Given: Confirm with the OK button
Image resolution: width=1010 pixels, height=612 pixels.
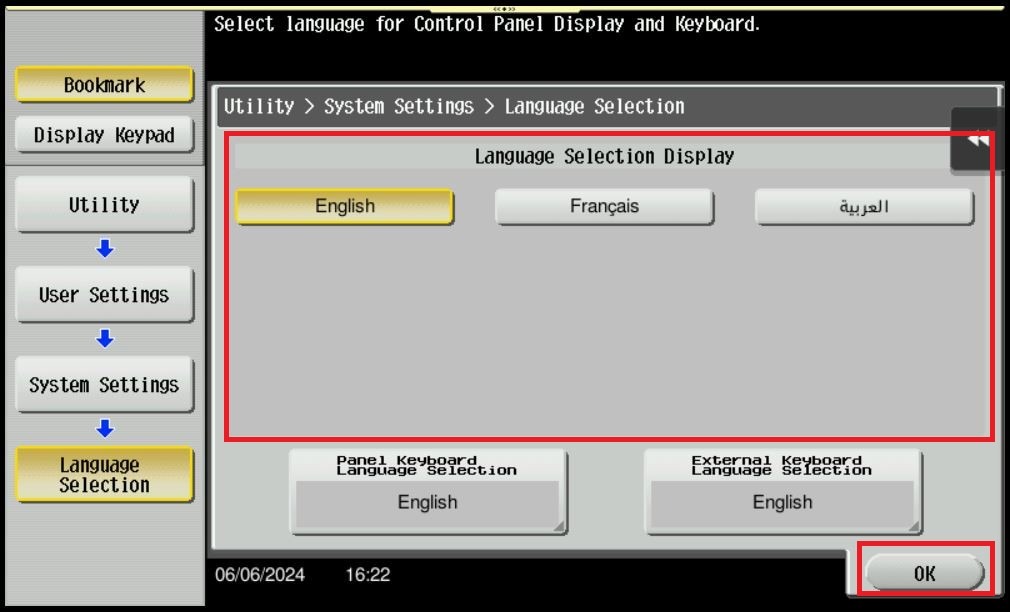Looking at the screenshot, I should pyautogui.click(x=924, y=573).
